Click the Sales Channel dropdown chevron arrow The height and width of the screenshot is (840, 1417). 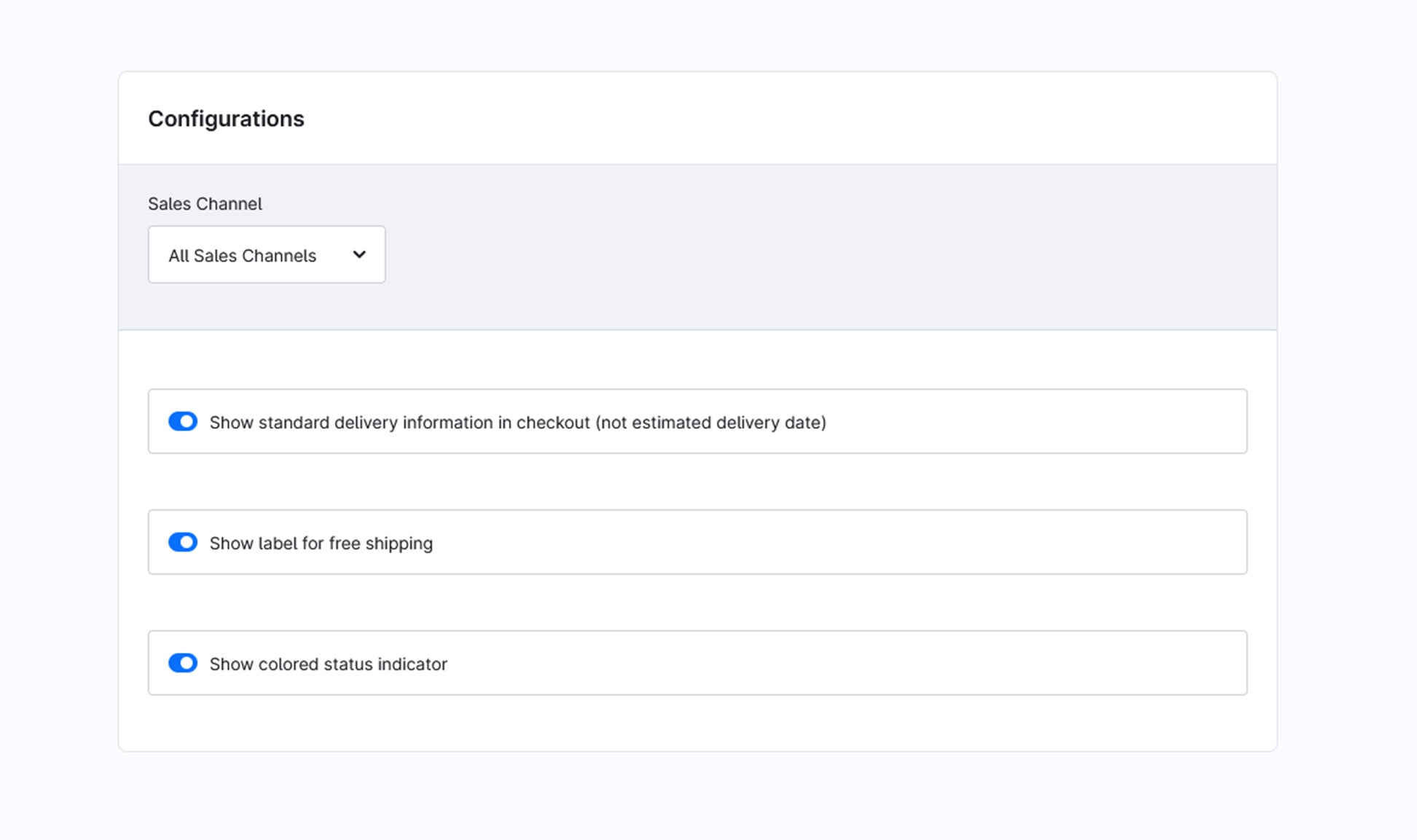(359, 254)
